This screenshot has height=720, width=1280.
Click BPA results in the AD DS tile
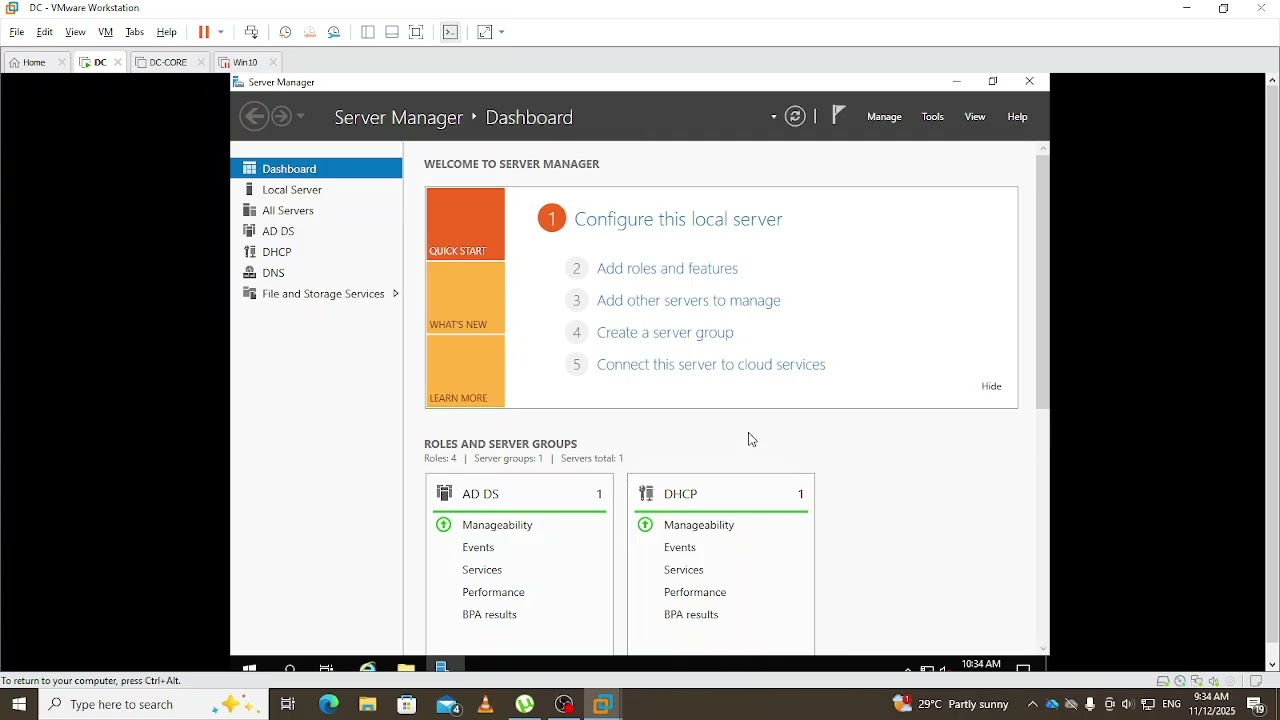489,615
